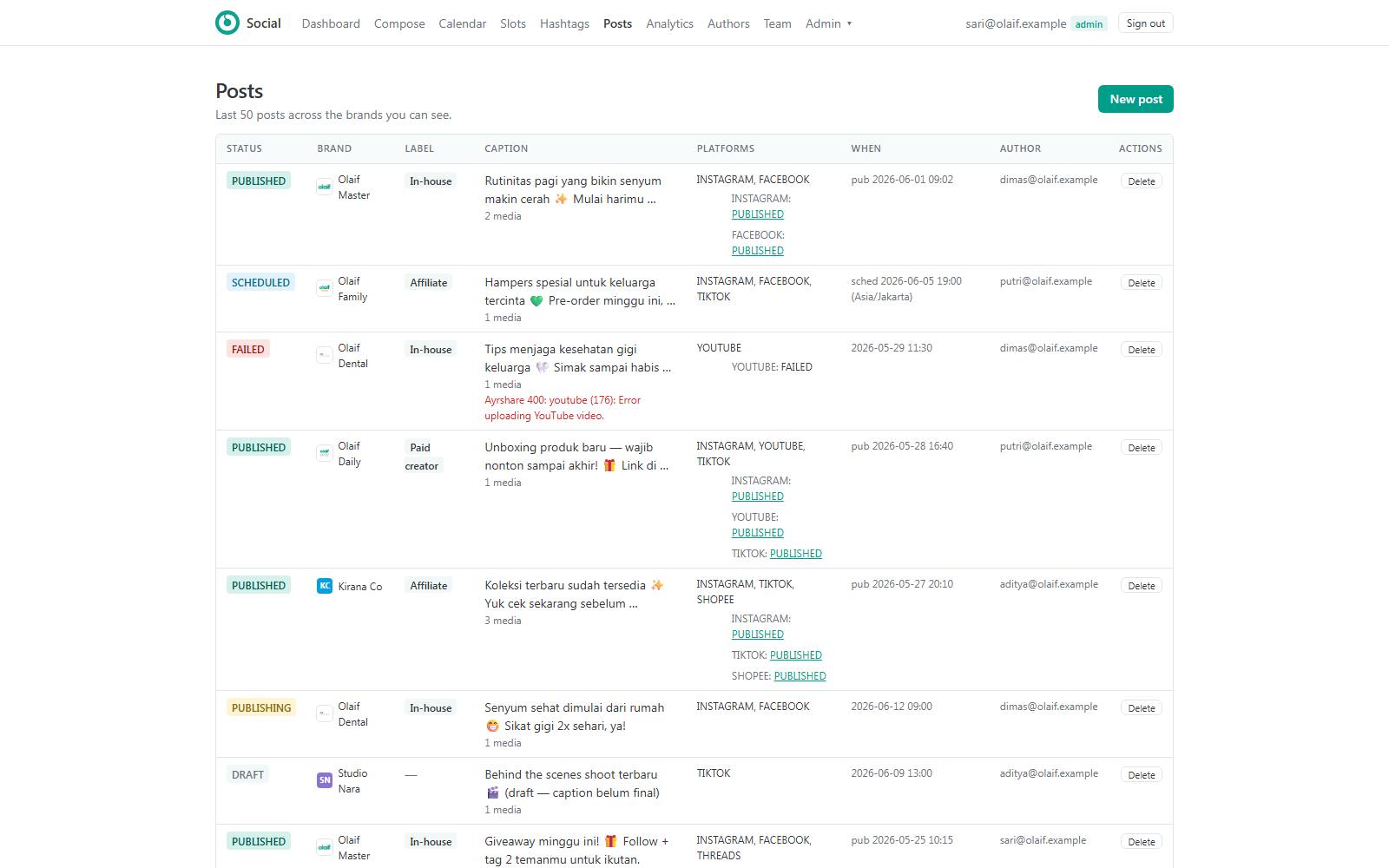Navigate to Slots

point(513,23)
